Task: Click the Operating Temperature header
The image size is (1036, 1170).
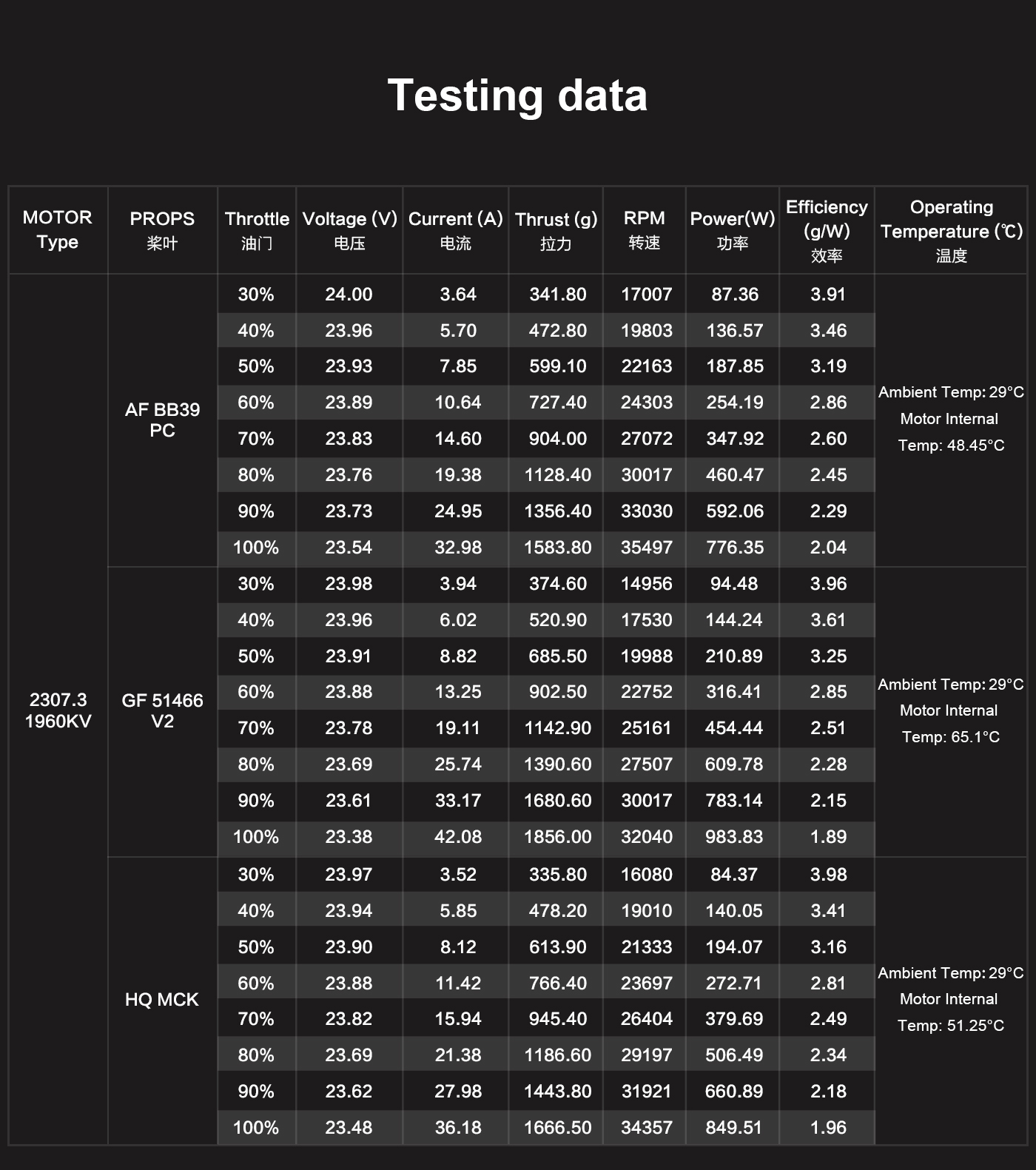Action: tap(952, 230)
